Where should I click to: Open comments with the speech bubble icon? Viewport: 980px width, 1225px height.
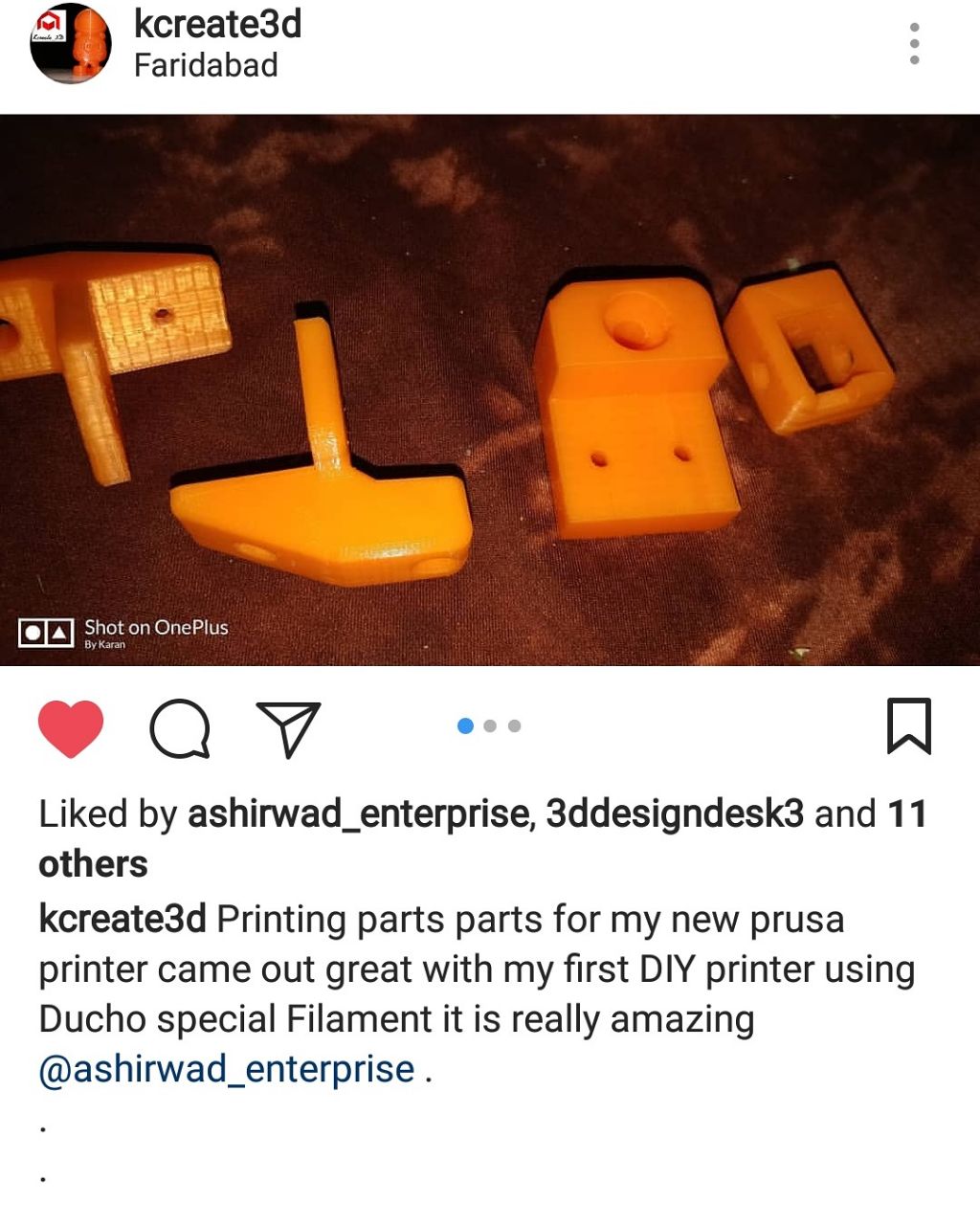[180, 728]
